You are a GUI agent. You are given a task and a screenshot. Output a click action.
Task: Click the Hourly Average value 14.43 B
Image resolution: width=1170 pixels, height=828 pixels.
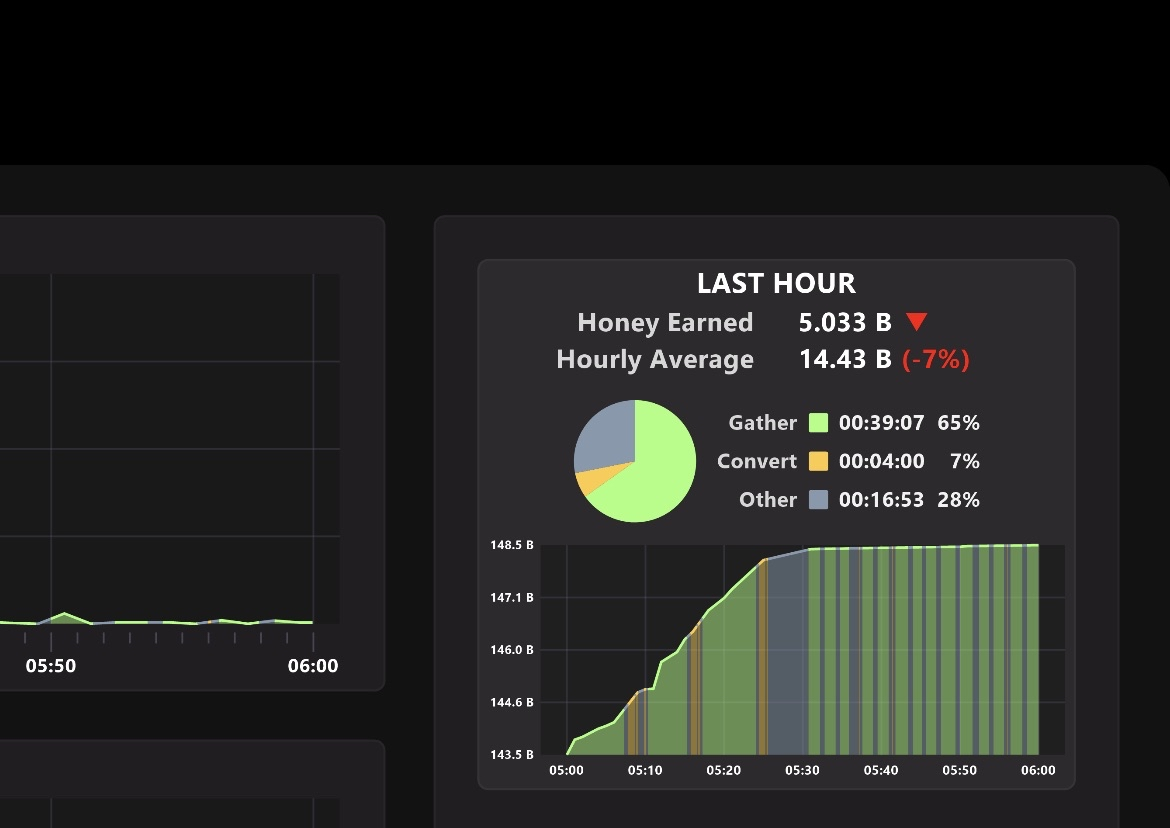coord(845,360)
